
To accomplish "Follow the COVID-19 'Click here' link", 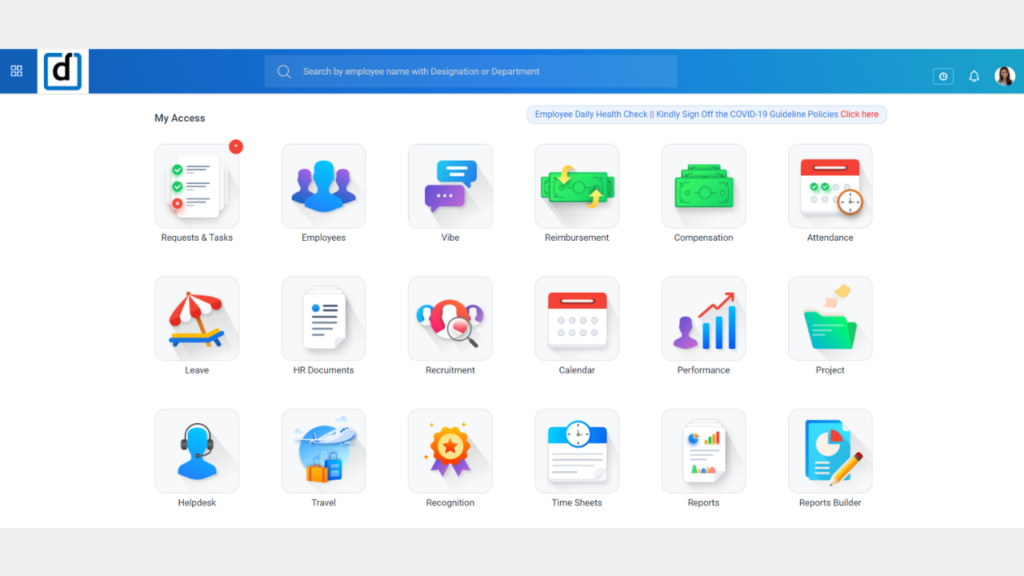I will click(x=859, y=115).
